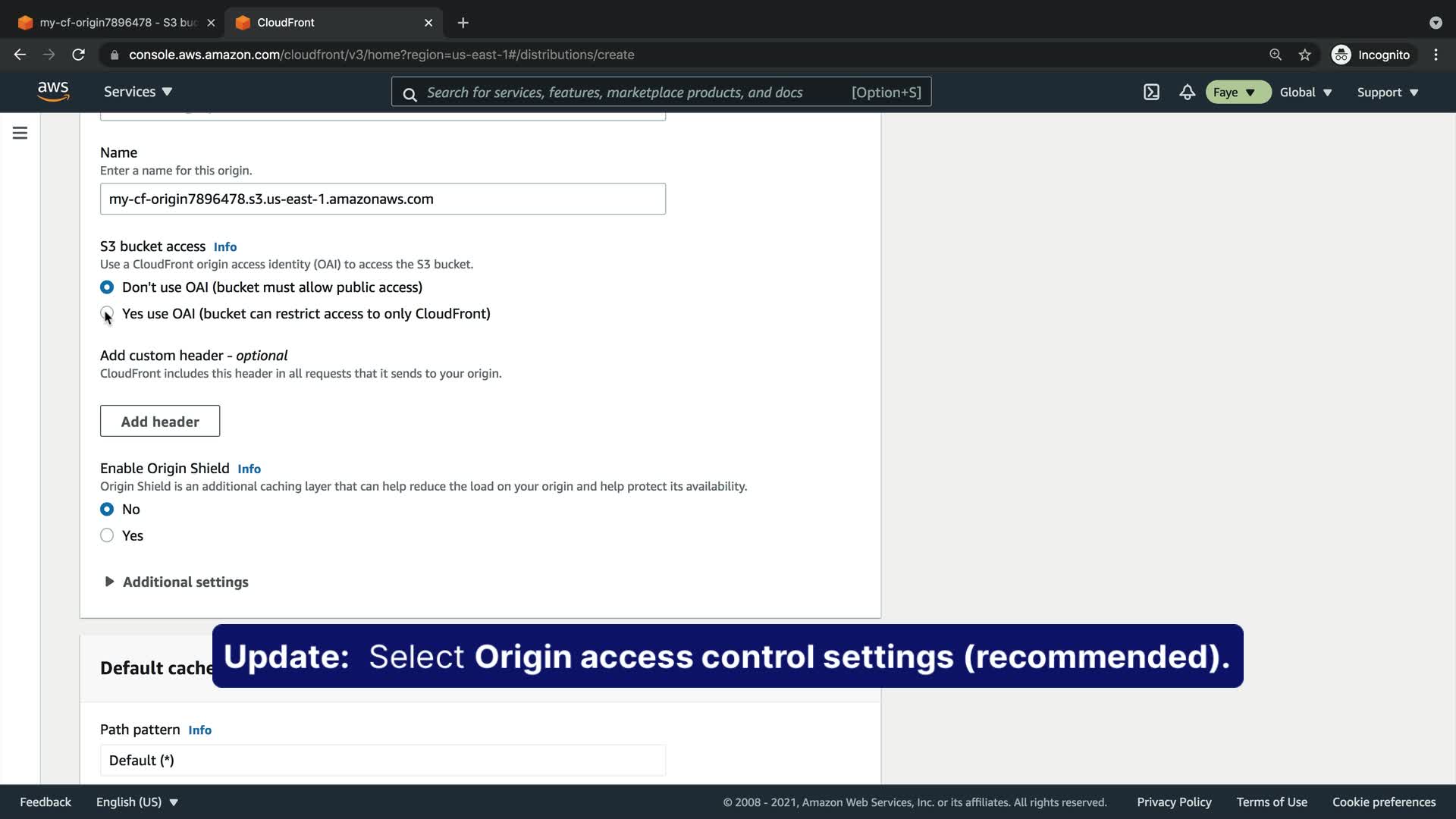Screen dimensions: 1456x819
Task: Select Yes use OAI radio option
Action: point(107,313)
